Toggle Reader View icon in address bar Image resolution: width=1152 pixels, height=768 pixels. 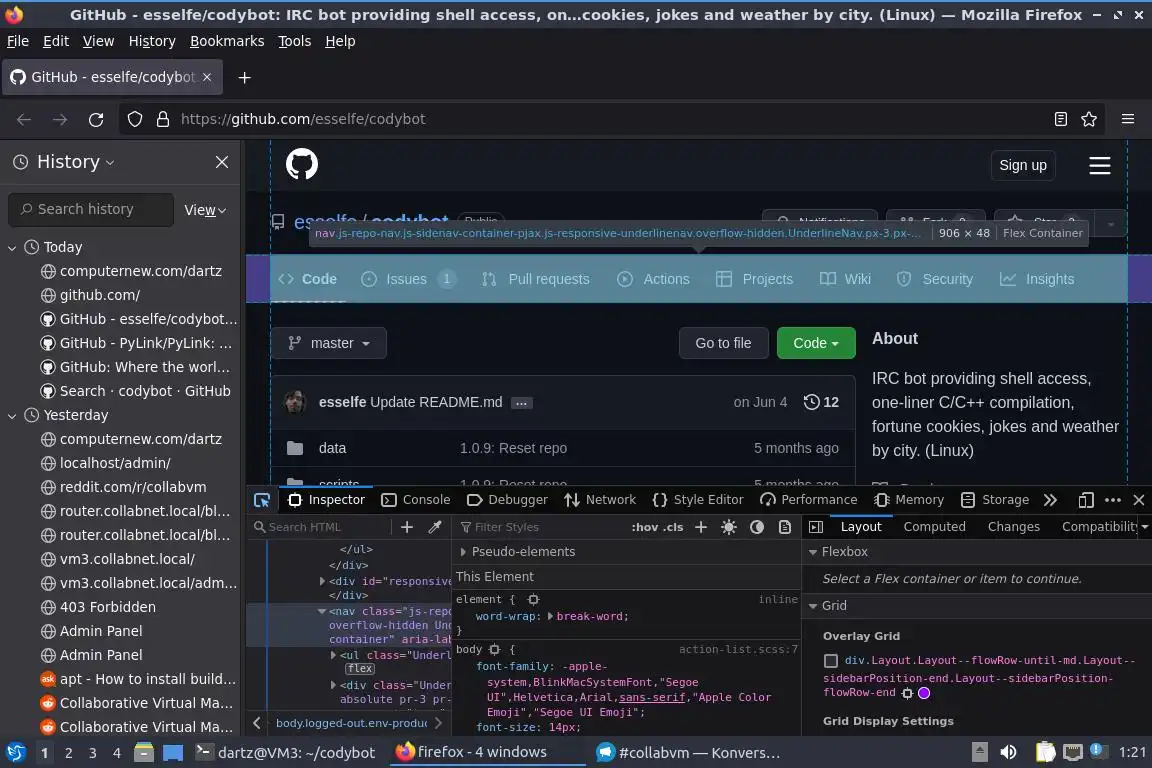[1061, 119]
